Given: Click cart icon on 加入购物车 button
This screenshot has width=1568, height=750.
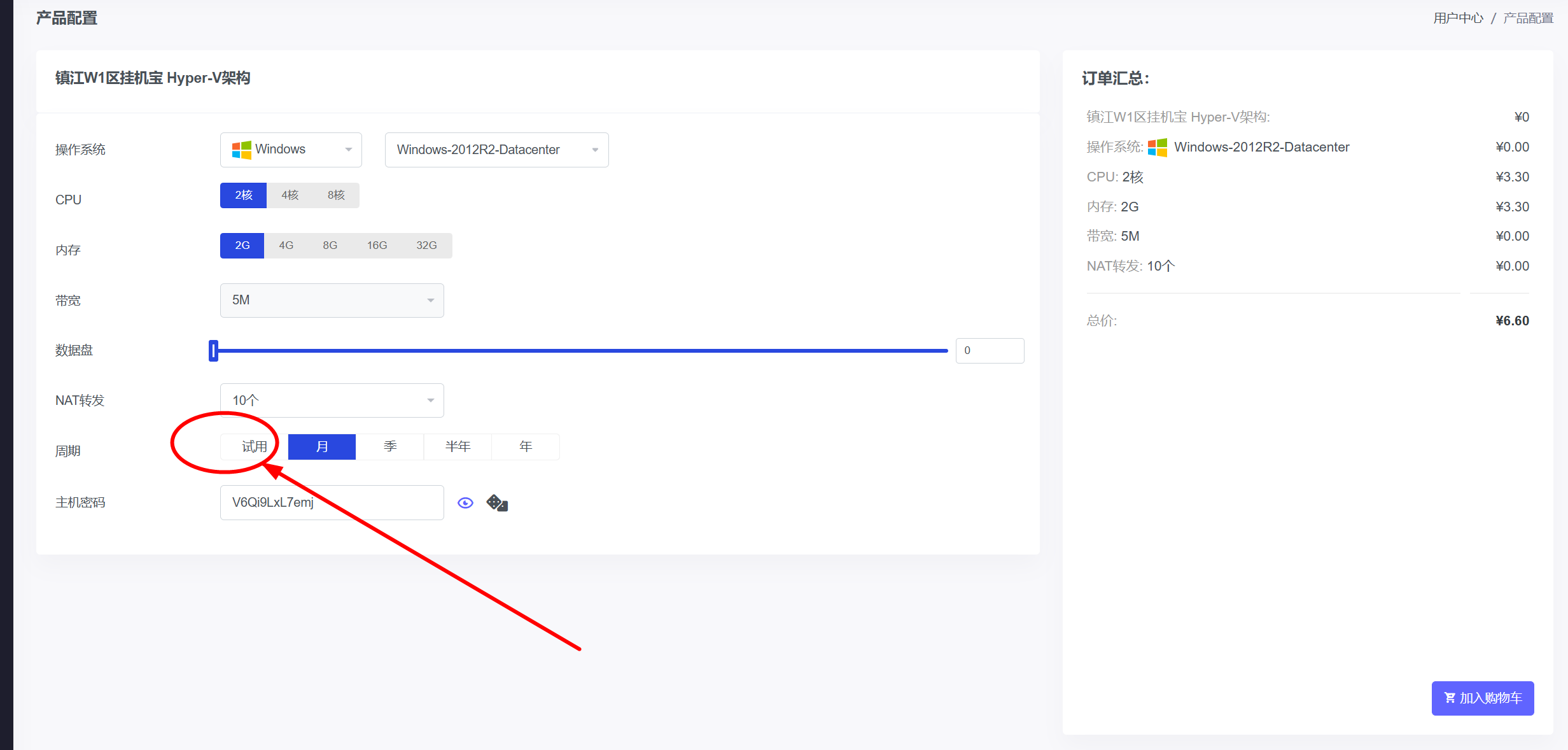Looking at the screenshot, I should tap(1450, 698).
